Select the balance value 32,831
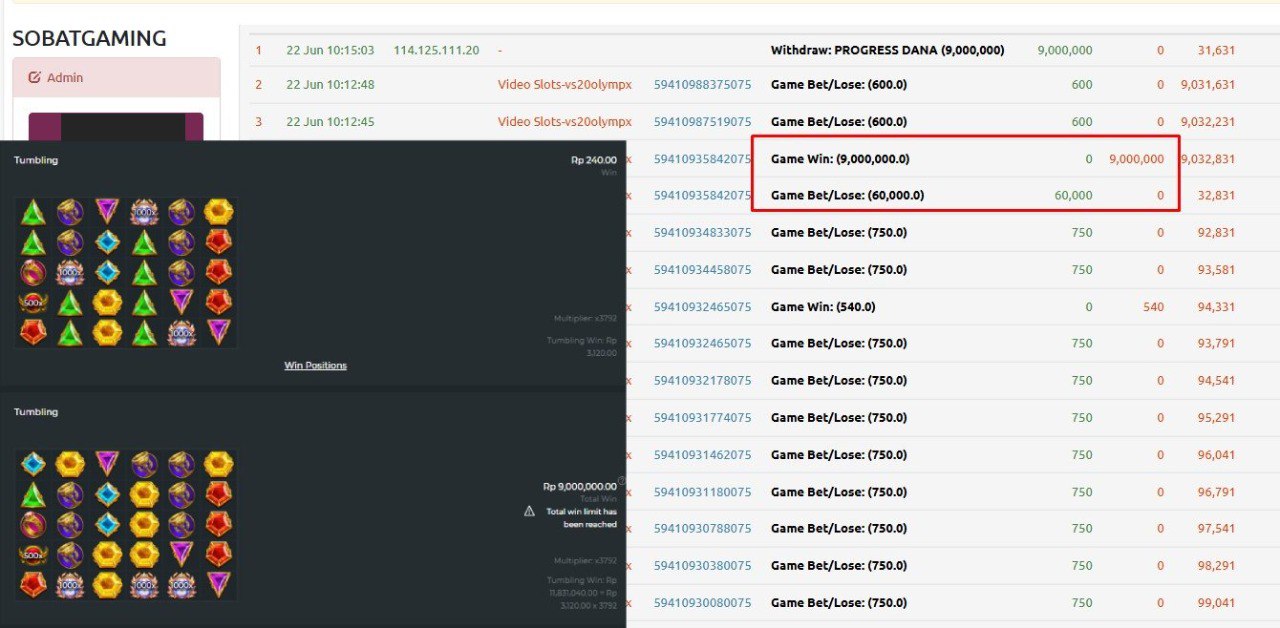Viewport: 1280px width, 628px height. 1216,196
